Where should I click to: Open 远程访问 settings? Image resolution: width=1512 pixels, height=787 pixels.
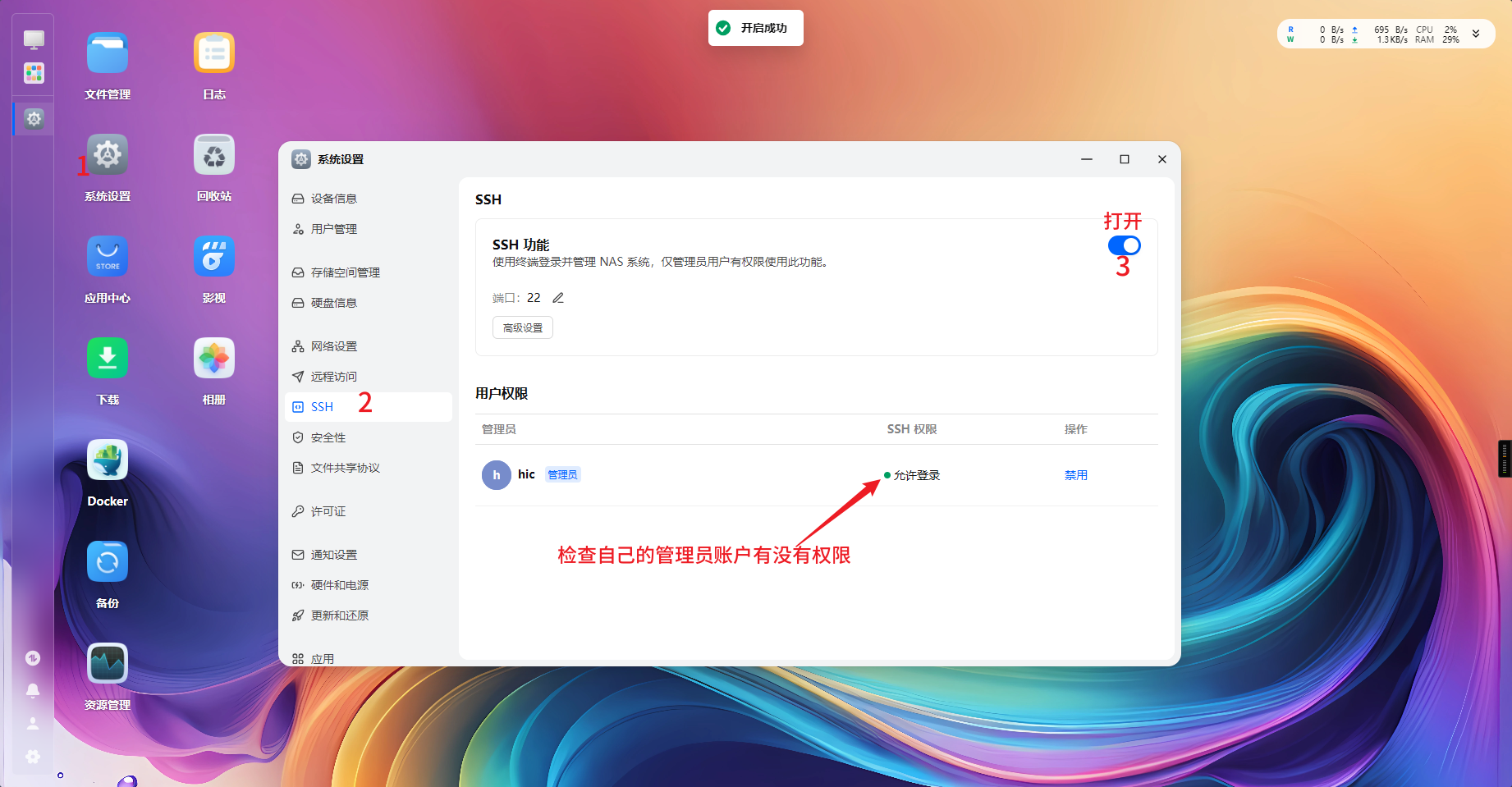(369, 377)
